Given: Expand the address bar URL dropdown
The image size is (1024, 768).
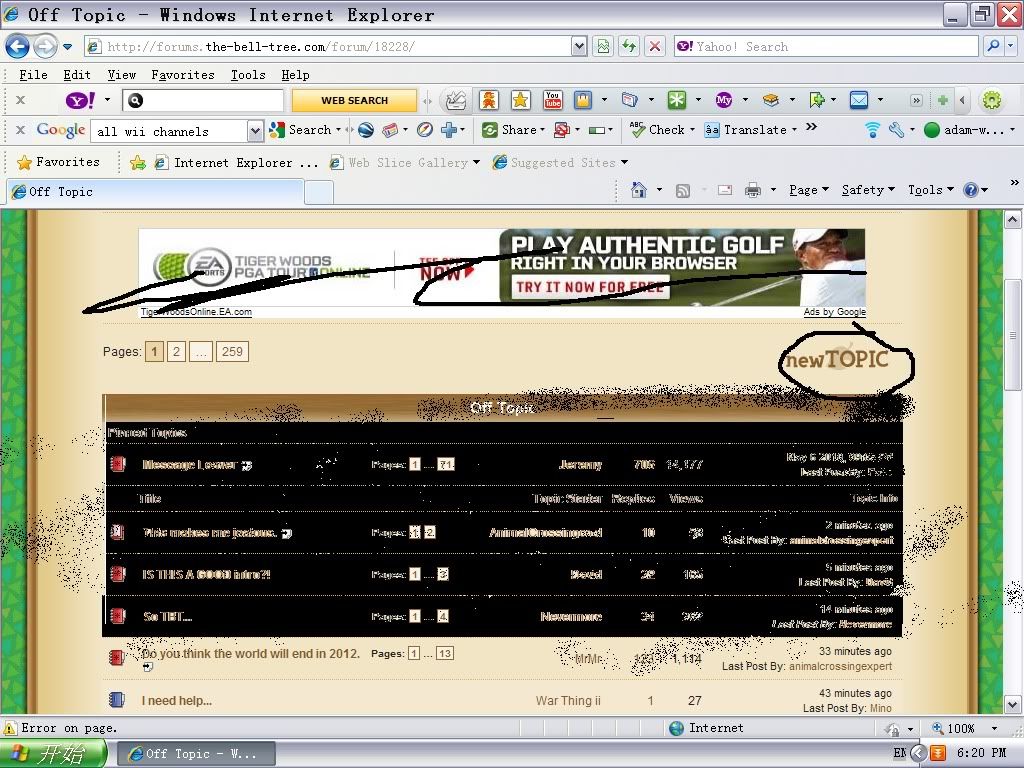Looking at the screenshot, I should click(579, 47).
